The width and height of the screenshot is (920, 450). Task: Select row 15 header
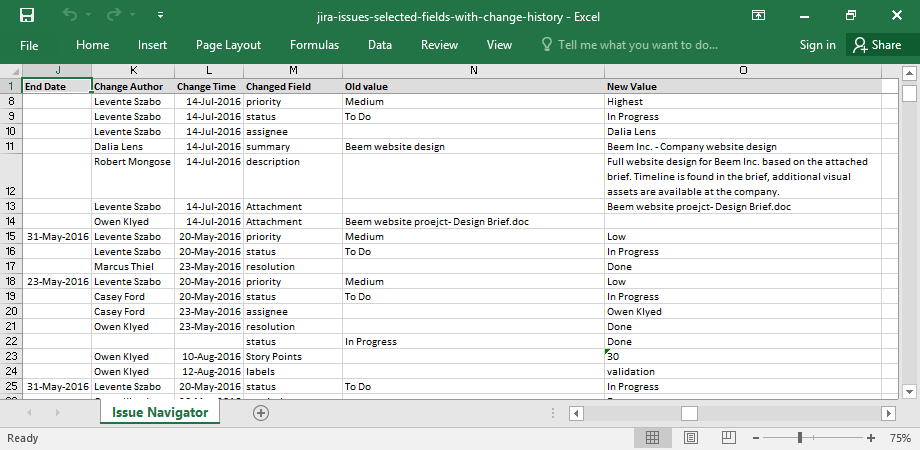point(11,236)
